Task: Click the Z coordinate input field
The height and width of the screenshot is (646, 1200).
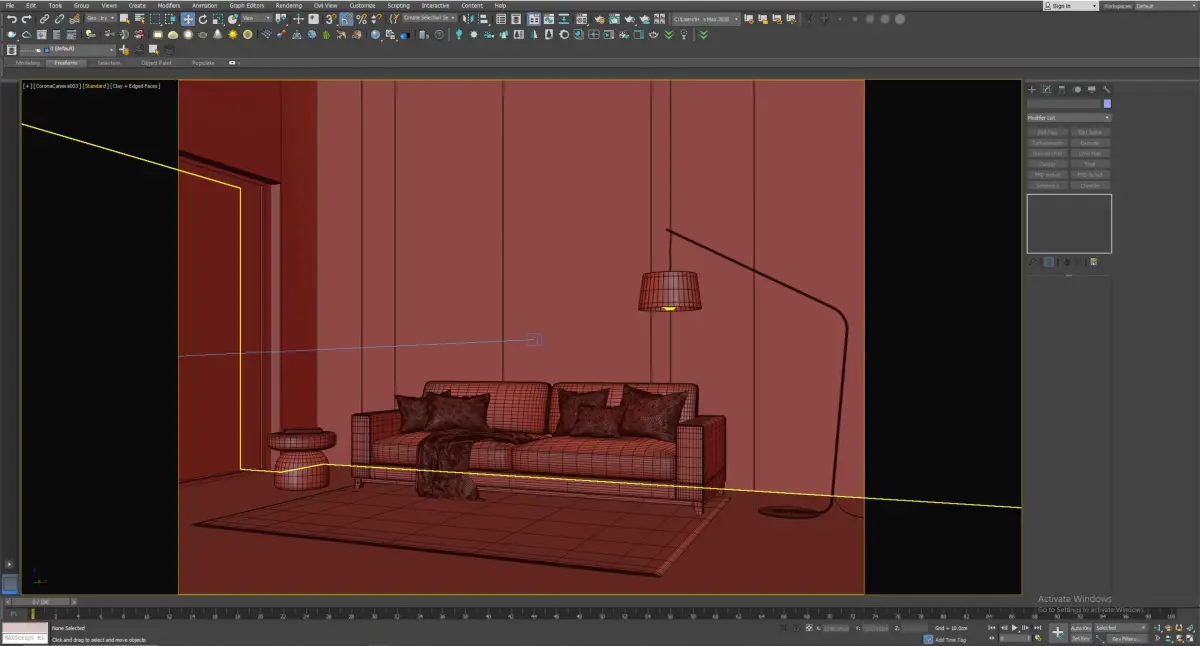Action: pyautogui.click(x=915, y=628)
